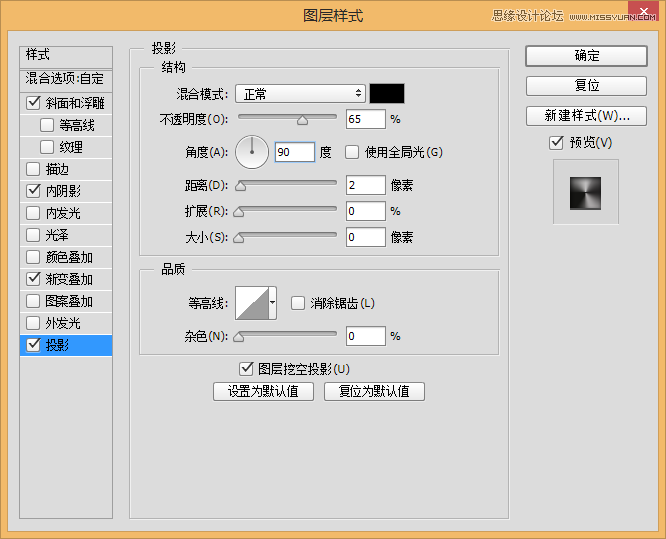Viewport: 666px width, 539px height.
Task: Enable 内发光 checkbox
Action: 33,213
